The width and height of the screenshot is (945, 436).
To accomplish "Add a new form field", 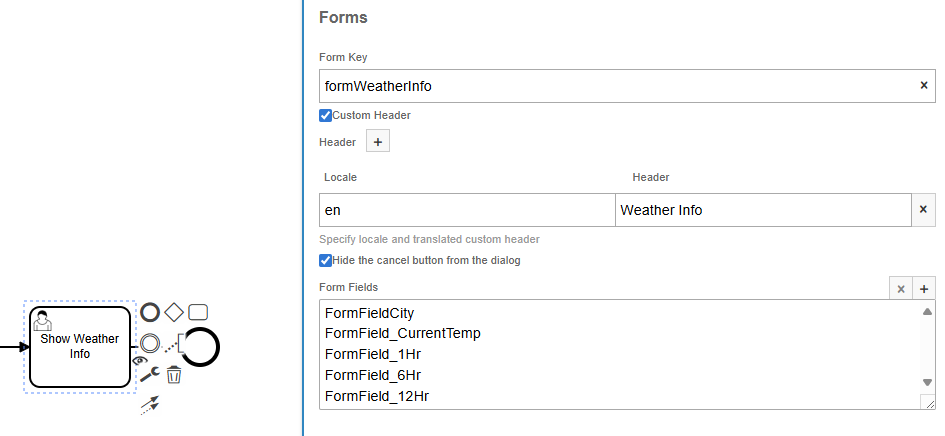I will [x=924, y=288].
